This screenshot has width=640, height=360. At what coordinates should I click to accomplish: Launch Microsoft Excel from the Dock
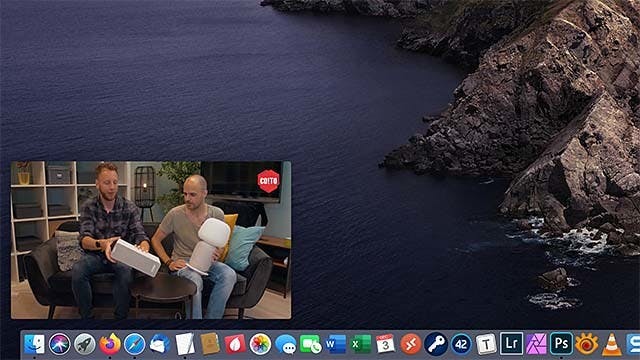pos(361,344)
